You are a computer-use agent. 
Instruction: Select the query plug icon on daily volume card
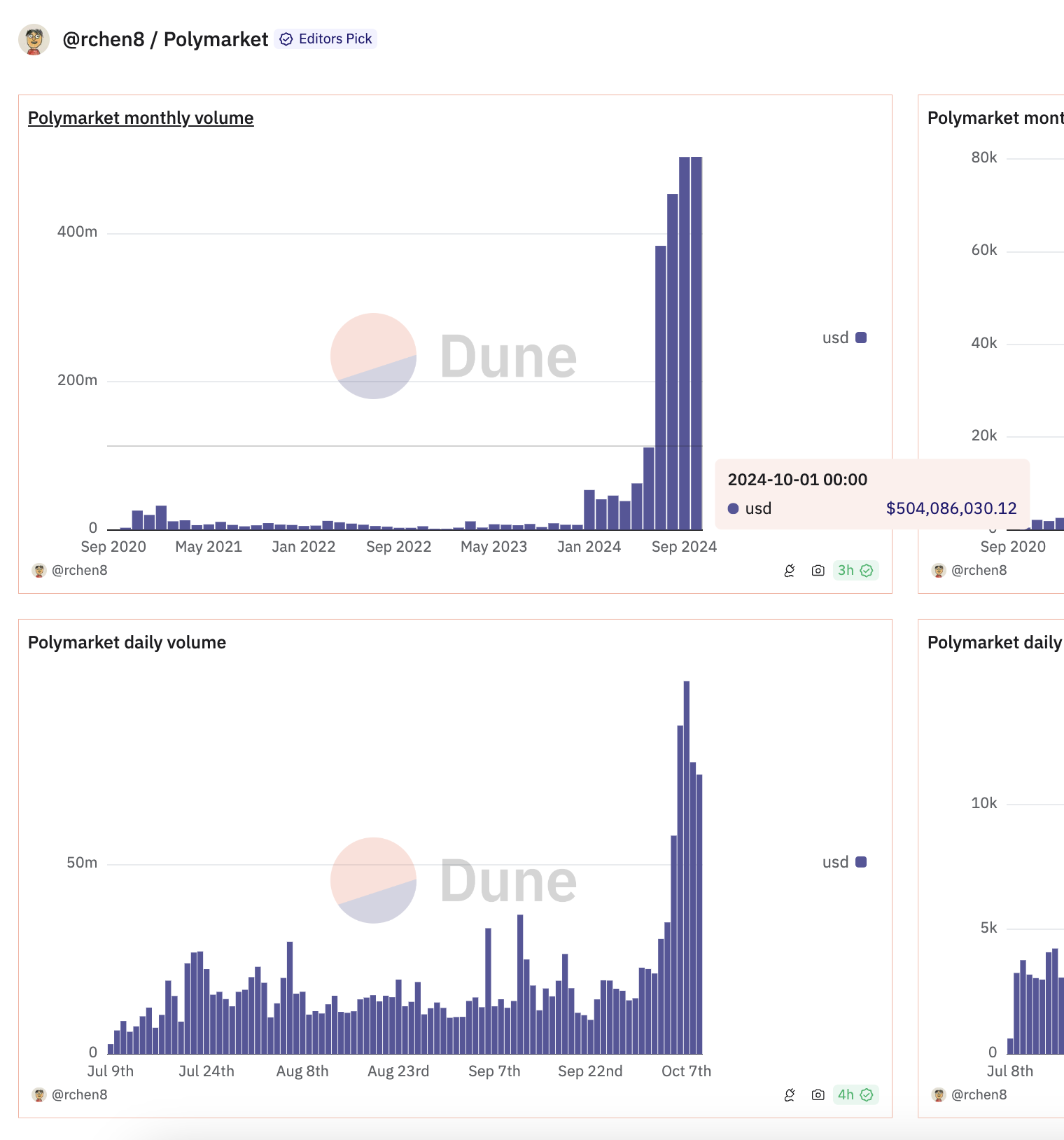click(790, 1095)
